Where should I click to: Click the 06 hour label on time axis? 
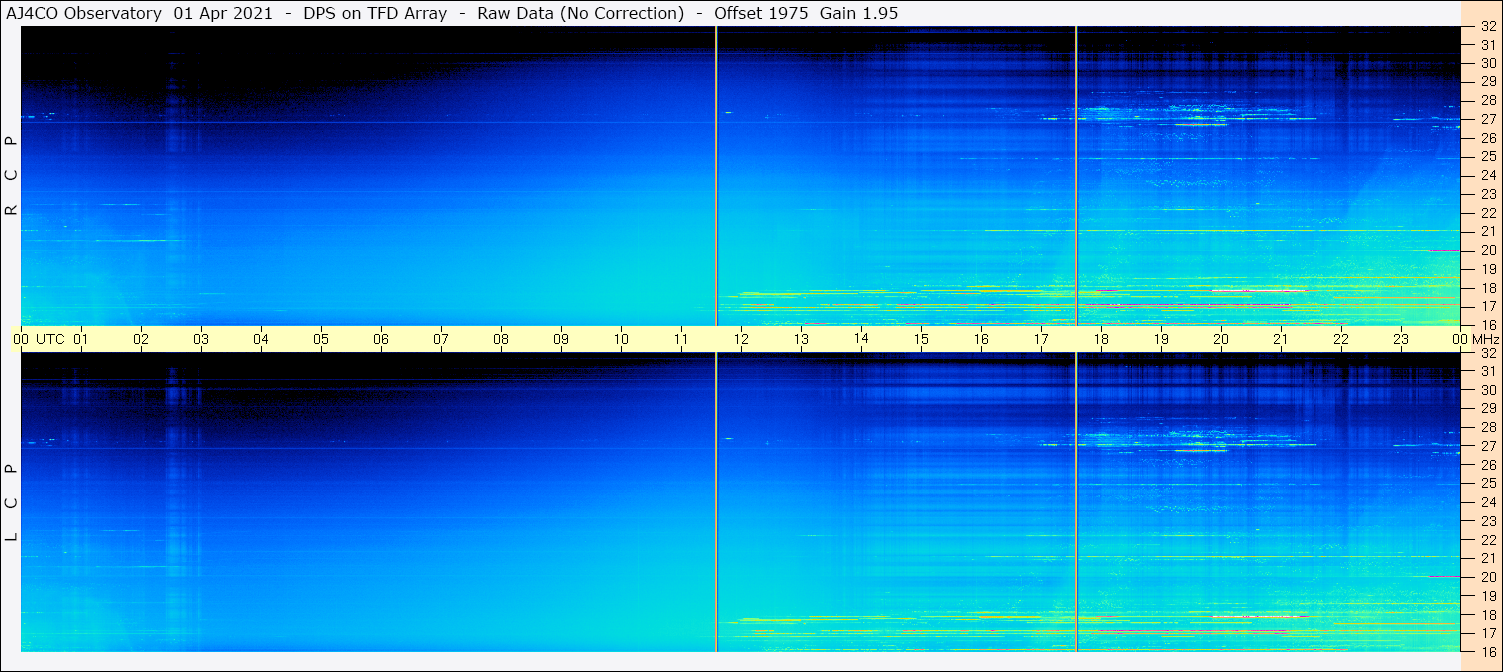(x=381, y=339)
